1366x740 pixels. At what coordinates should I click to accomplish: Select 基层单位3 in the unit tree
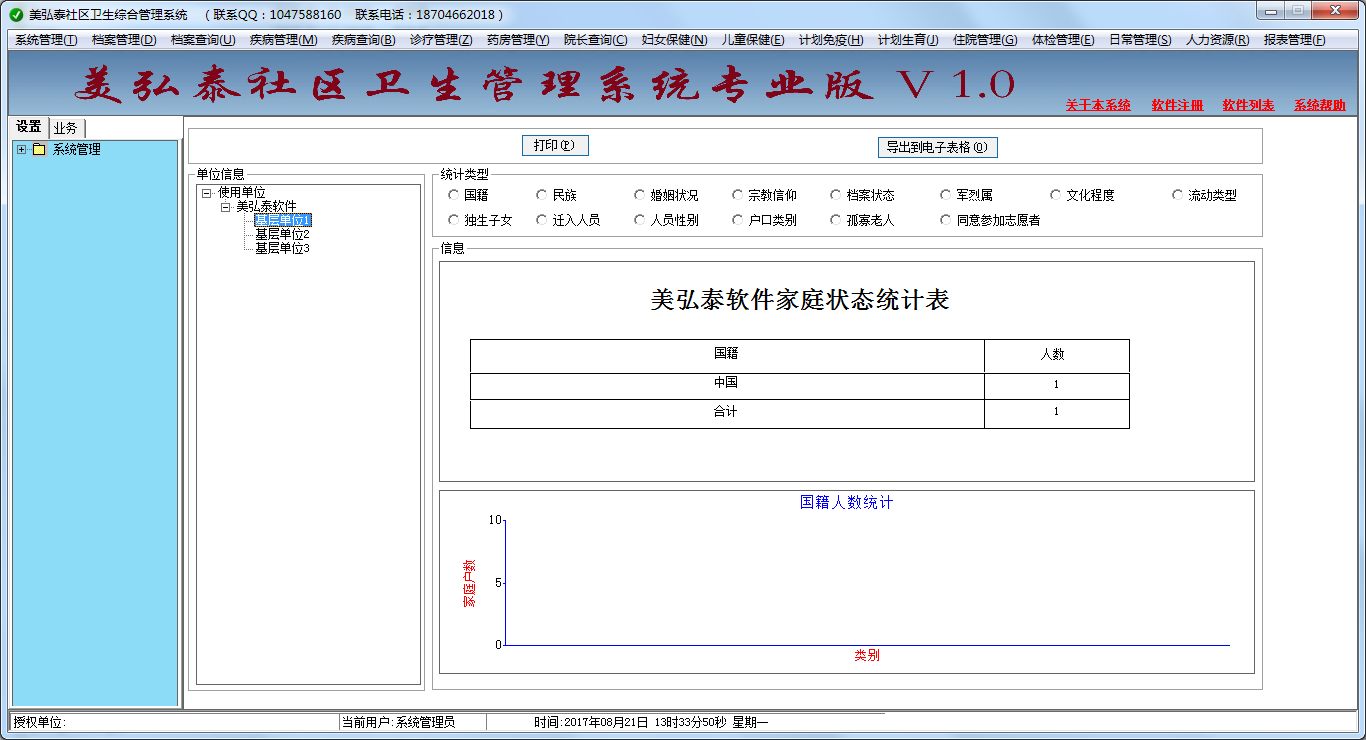pos(283,248)
